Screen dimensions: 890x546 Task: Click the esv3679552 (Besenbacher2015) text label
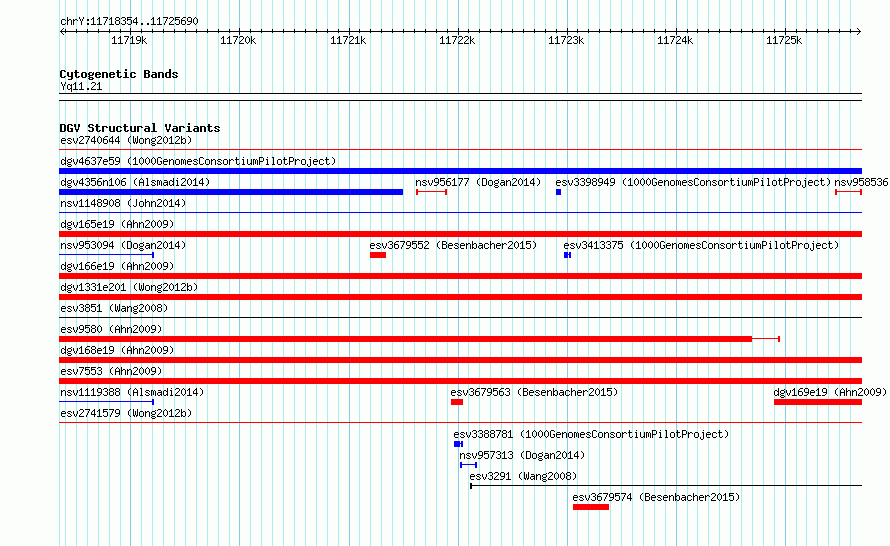click(x=453, y=245)
